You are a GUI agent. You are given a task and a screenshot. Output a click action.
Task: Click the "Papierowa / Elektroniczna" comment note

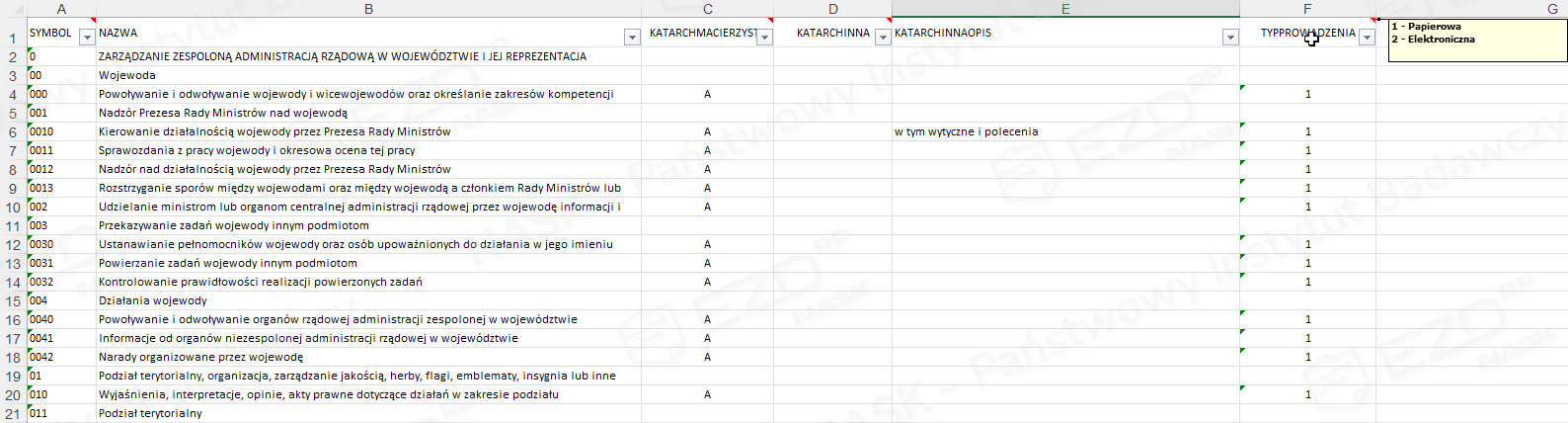click(x=1476, y=40)
